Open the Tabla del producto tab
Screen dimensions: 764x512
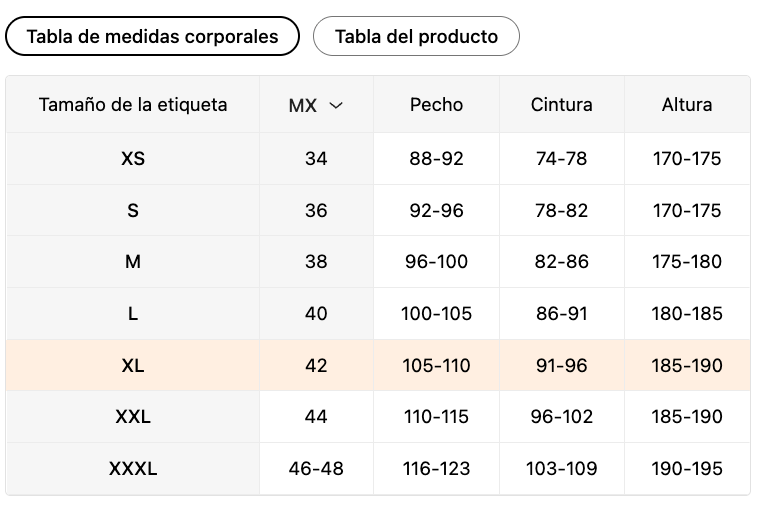click(416, 37)
